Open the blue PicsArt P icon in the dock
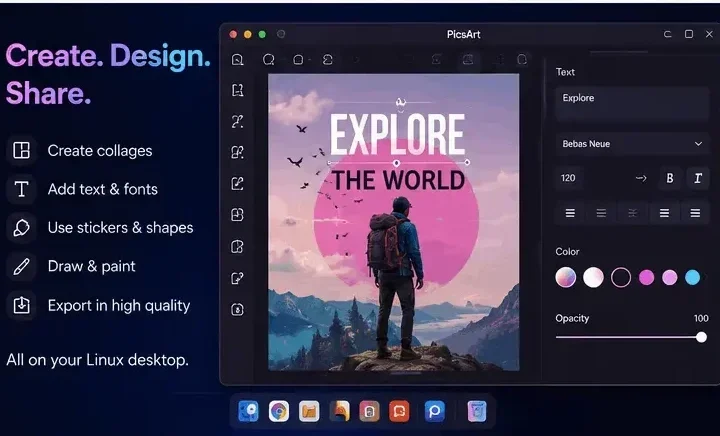The width and height of the screenshot is (720, 436). point(434,411)
